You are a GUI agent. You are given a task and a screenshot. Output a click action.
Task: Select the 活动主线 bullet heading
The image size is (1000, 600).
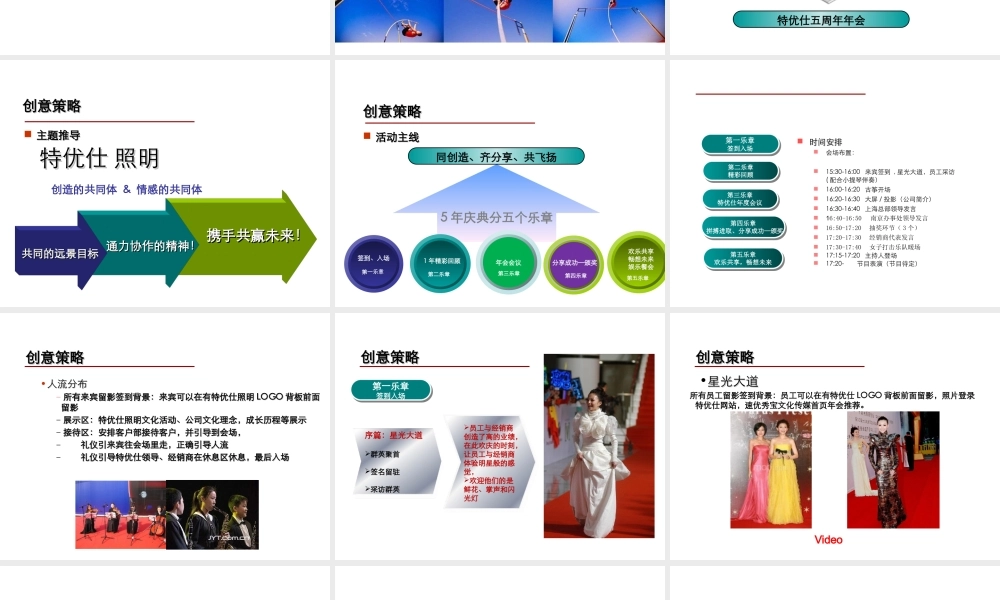[x=397, y=137]
